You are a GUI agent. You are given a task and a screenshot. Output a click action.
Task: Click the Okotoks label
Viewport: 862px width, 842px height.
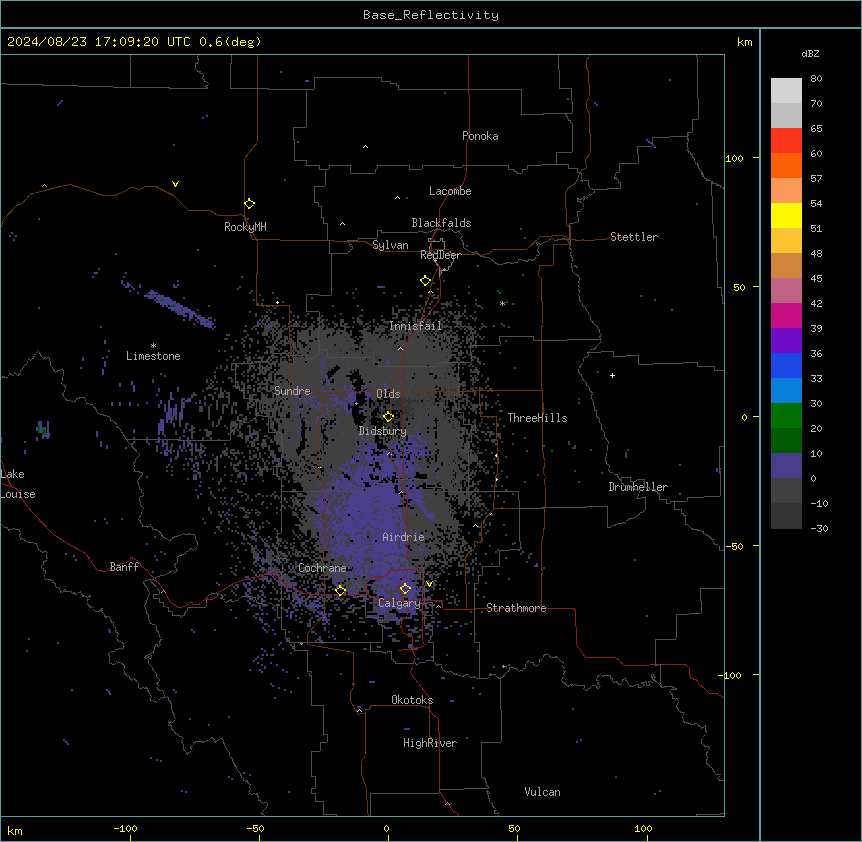pos(412,700)
